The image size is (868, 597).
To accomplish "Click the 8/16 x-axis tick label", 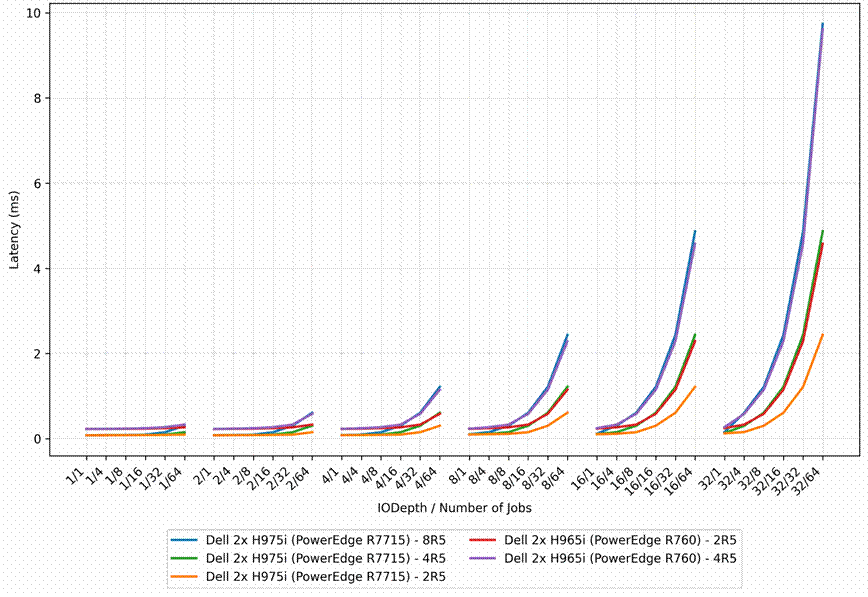I will click(x=515, y=478).
